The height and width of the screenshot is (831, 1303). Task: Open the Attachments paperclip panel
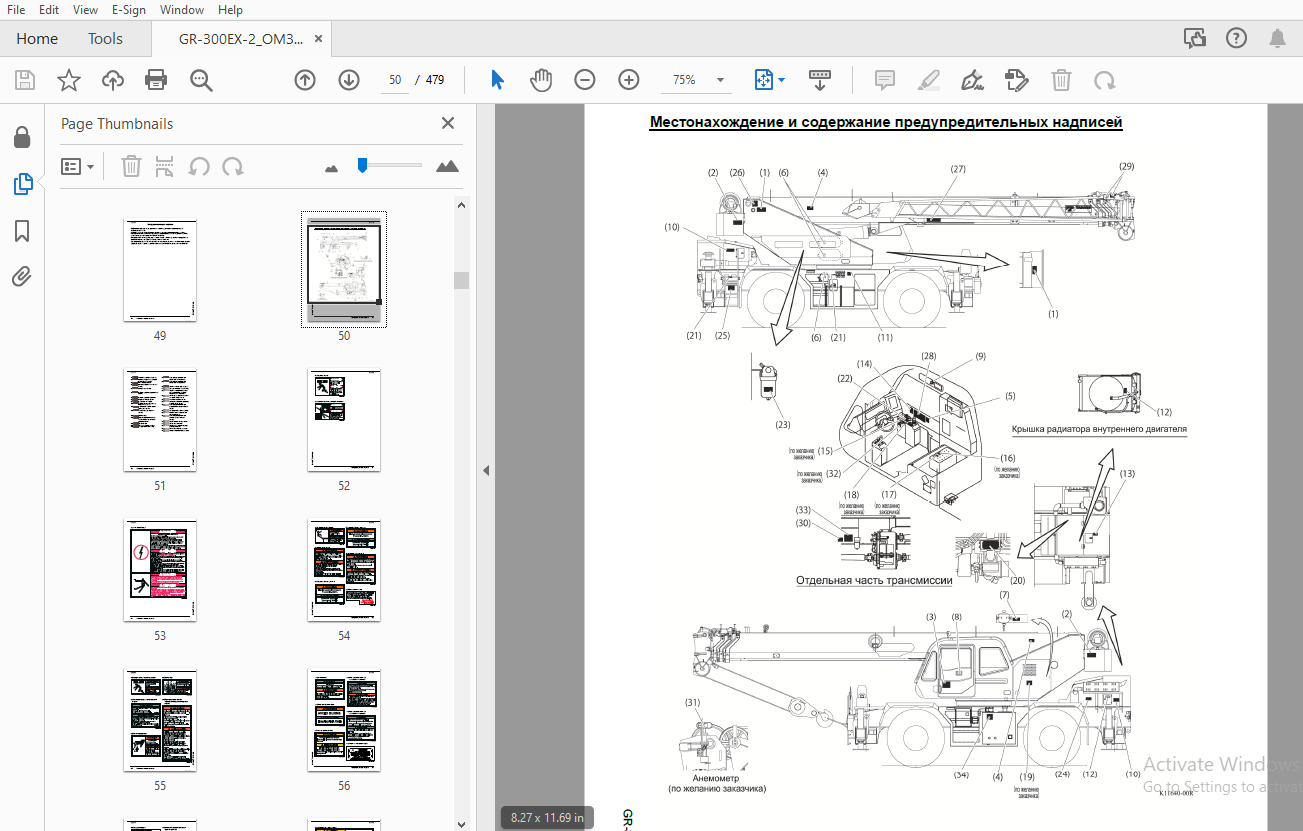click(22, 277)
